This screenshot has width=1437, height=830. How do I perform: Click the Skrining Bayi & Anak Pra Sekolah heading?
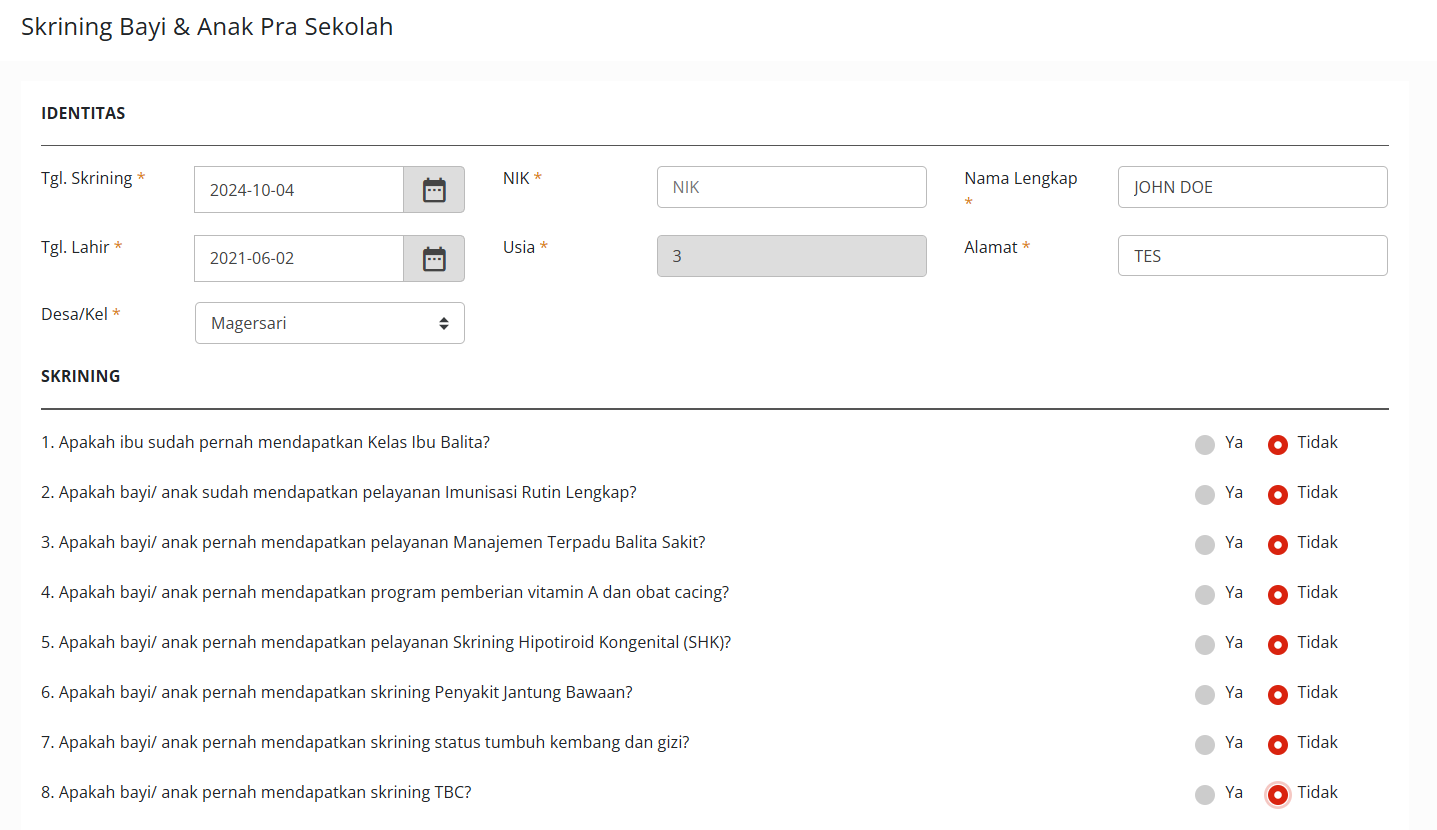207,27
